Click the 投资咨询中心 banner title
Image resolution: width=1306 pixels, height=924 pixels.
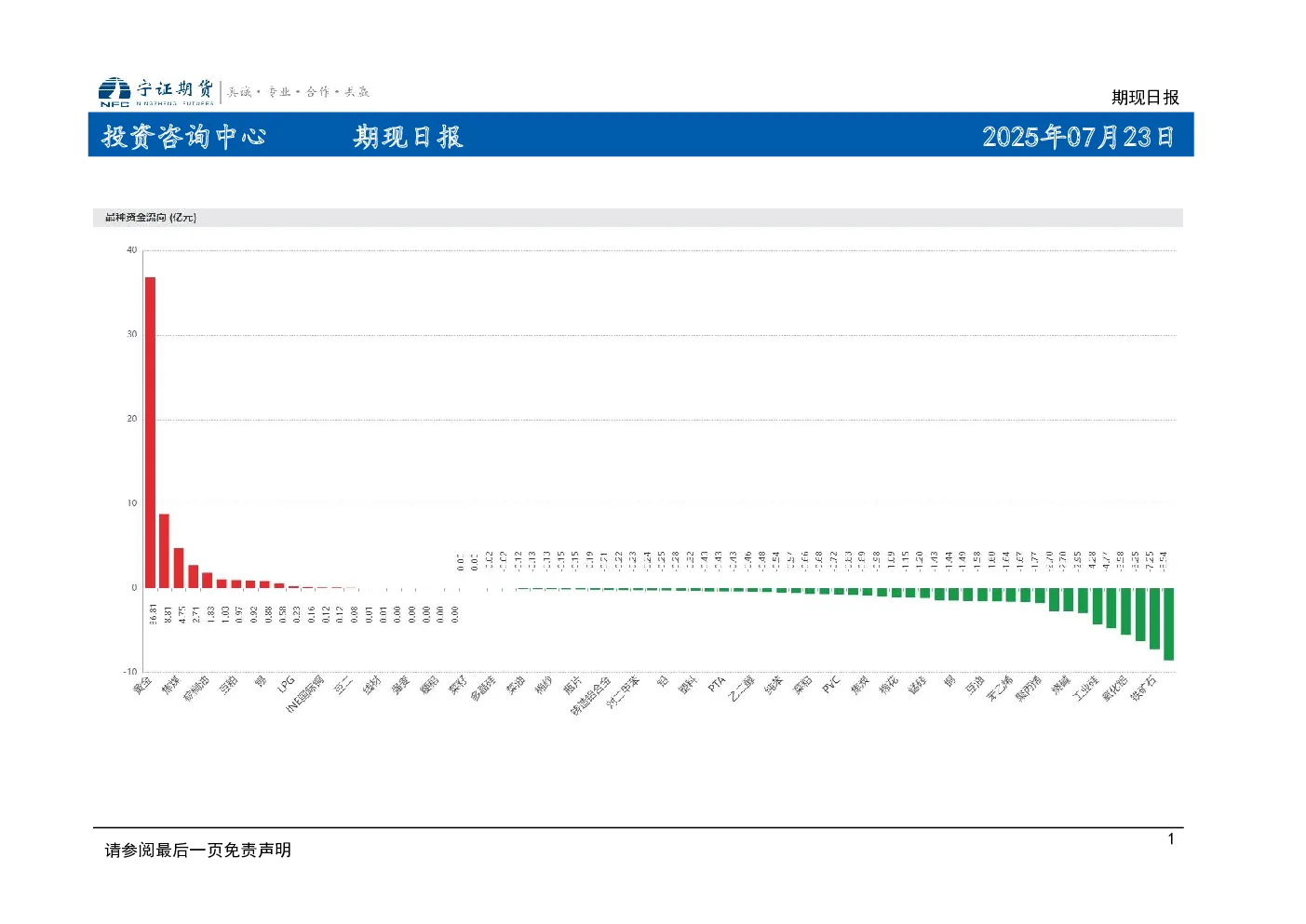pos(184,137)
